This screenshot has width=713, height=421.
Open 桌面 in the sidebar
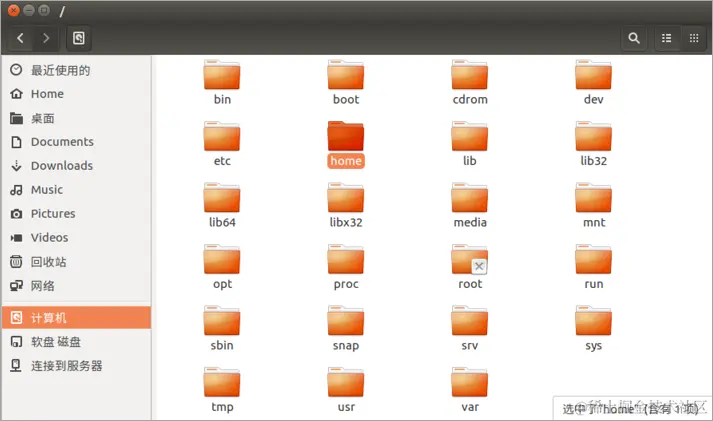click(x=76, y=118)
